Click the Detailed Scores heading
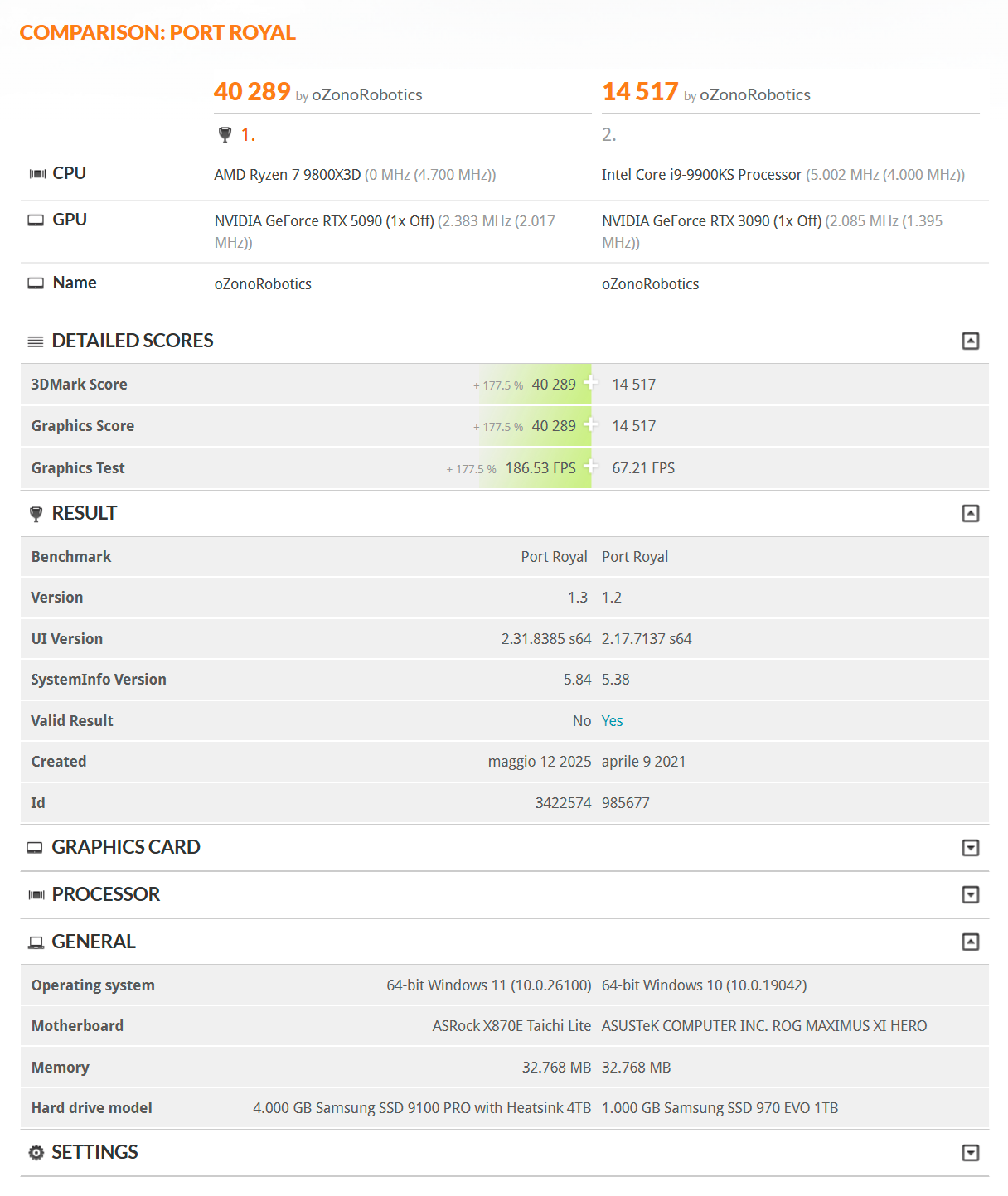The image size is (1008, 1196). coord(133,341)
